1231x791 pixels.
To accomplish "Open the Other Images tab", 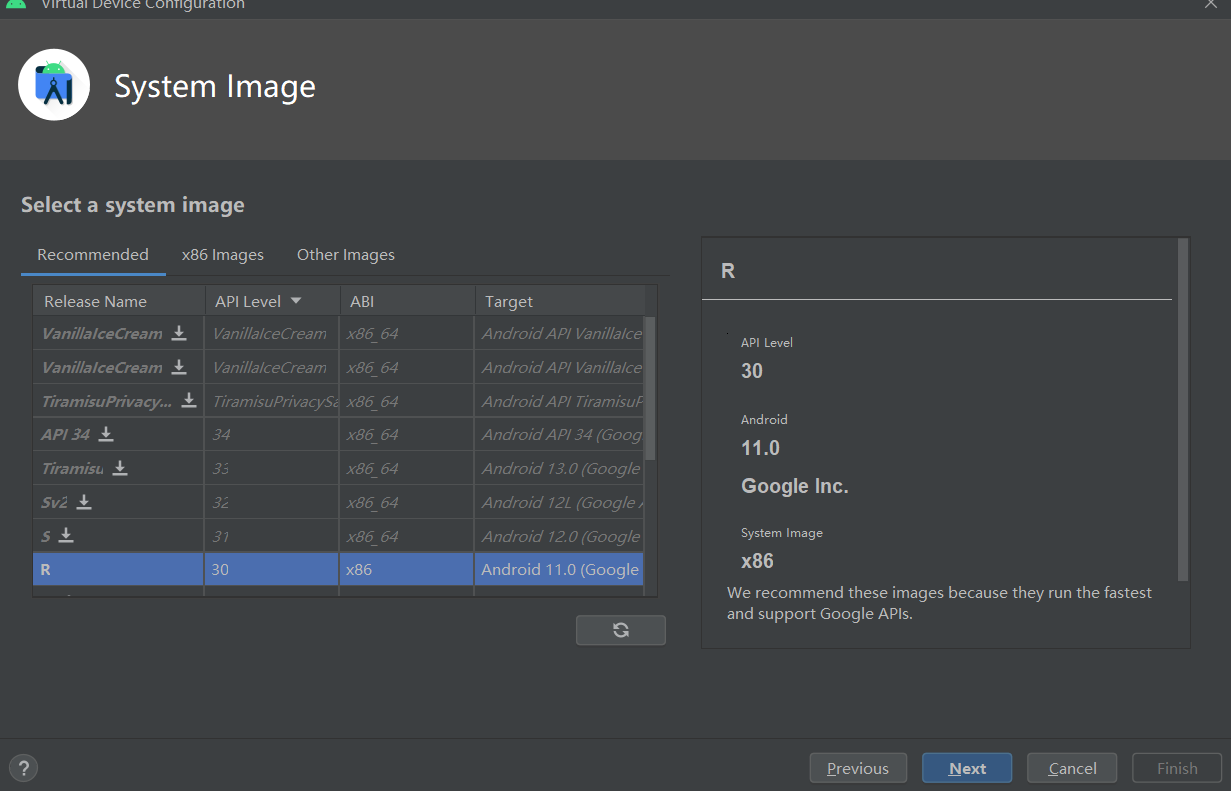I will pyautogui.click(x=345, y=255).
